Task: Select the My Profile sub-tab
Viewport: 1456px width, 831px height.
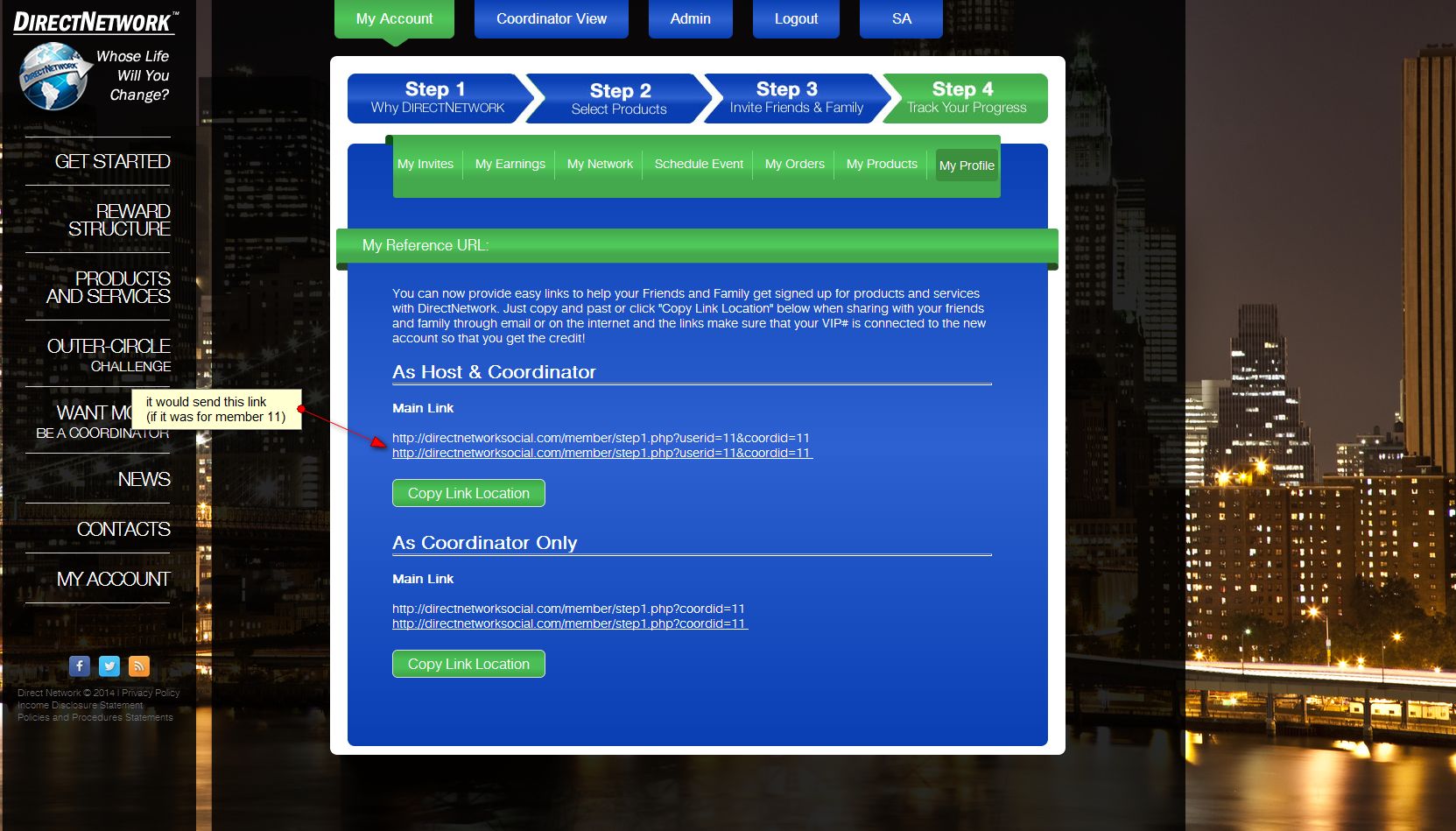Action: coord(967,165)
